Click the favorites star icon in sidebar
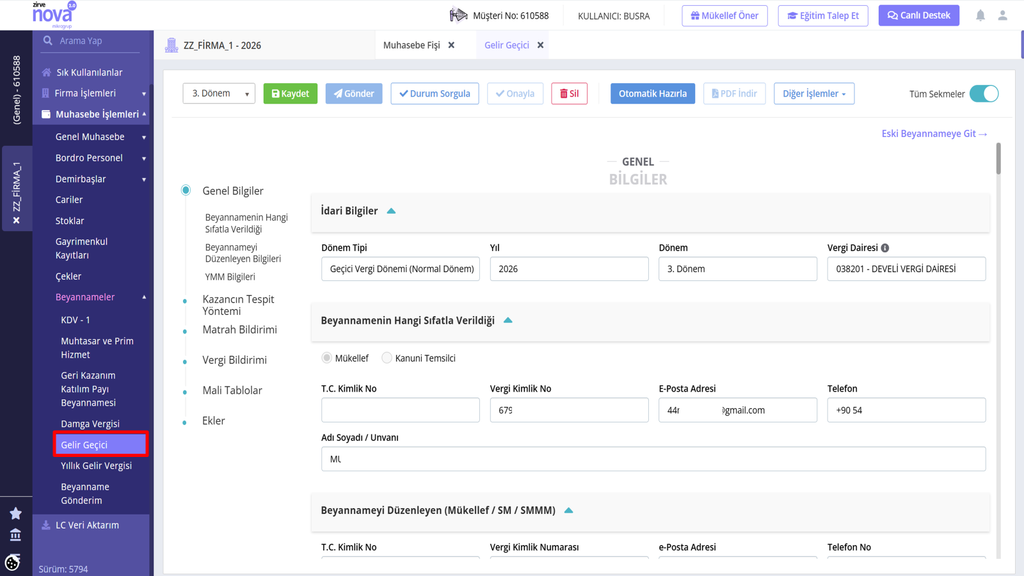 [16, 514]
